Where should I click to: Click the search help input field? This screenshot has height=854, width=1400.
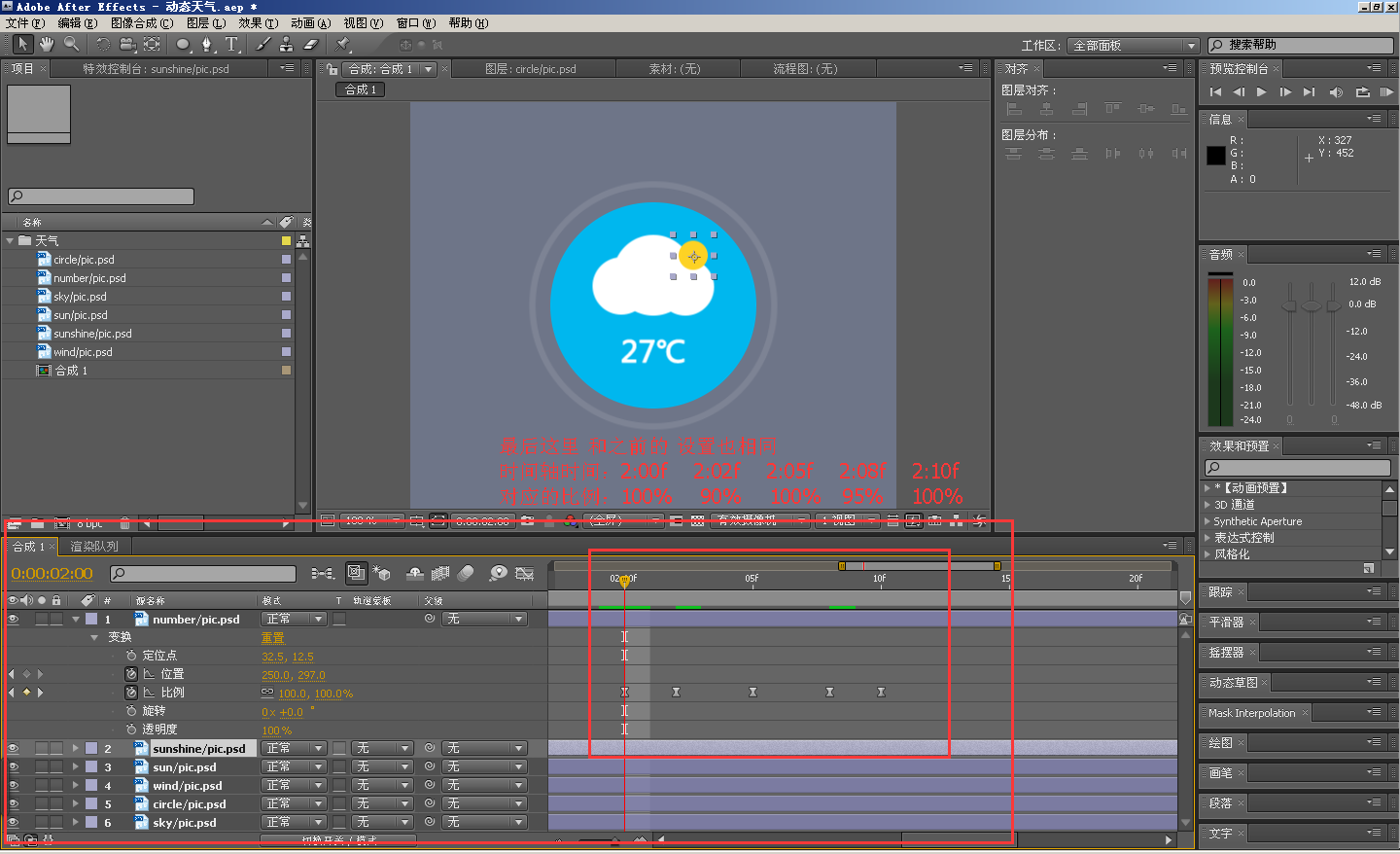[1301, 45]
